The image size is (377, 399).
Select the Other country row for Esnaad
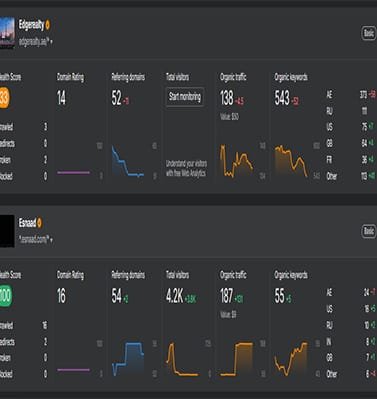click(351, 374)
